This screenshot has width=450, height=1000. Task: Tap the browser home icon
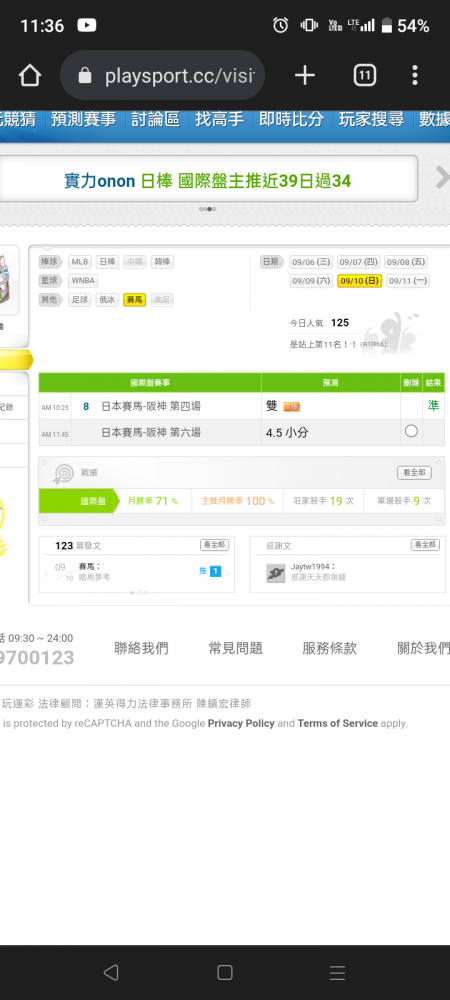click(x=30, y=76)
